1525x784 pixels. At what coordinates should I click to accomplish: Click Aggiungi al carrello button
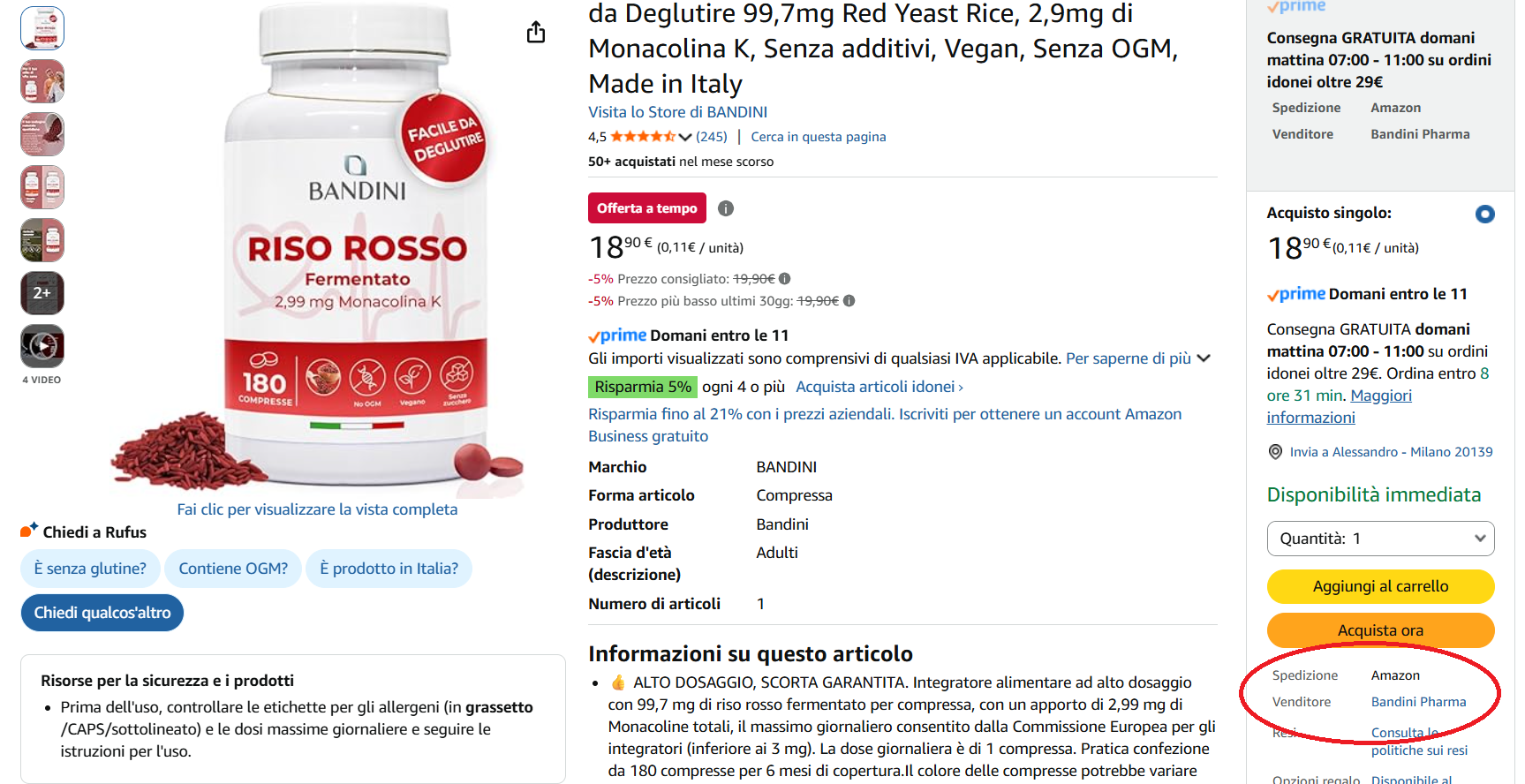click(x=1380, y=586)
